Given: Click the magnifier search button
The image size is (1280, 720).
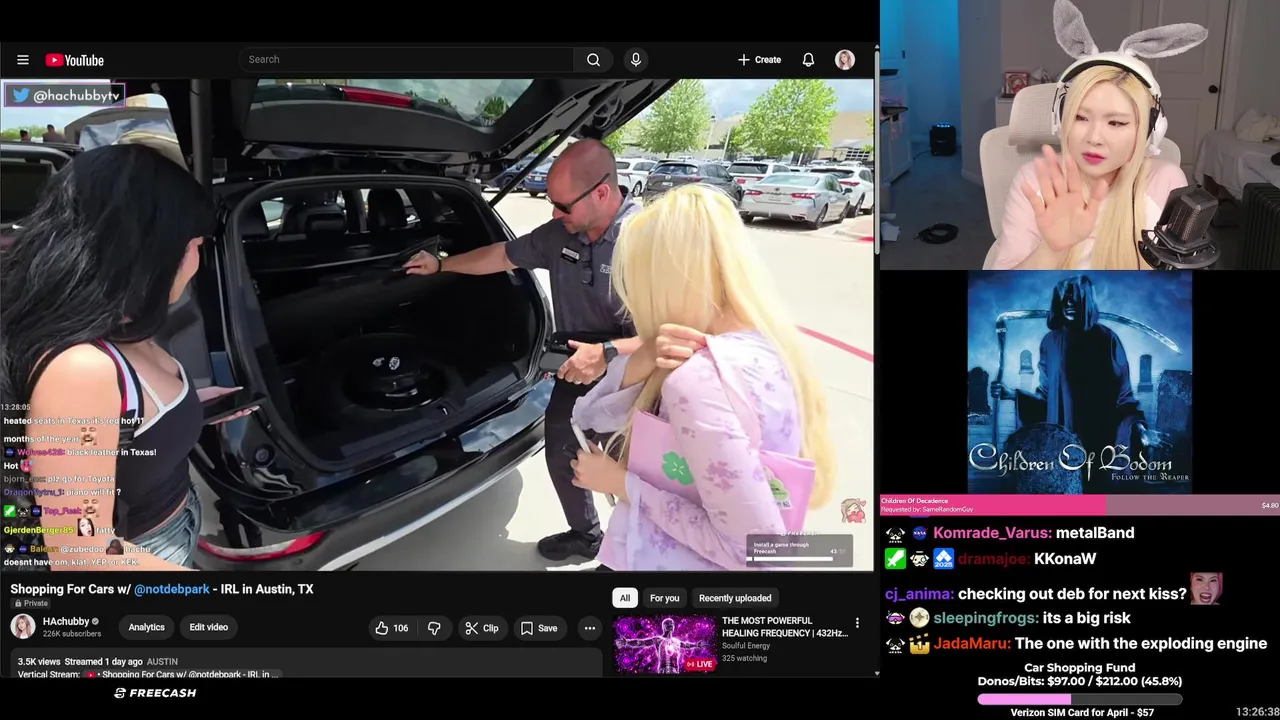Looking at the screenshot, I should [594, 59].
